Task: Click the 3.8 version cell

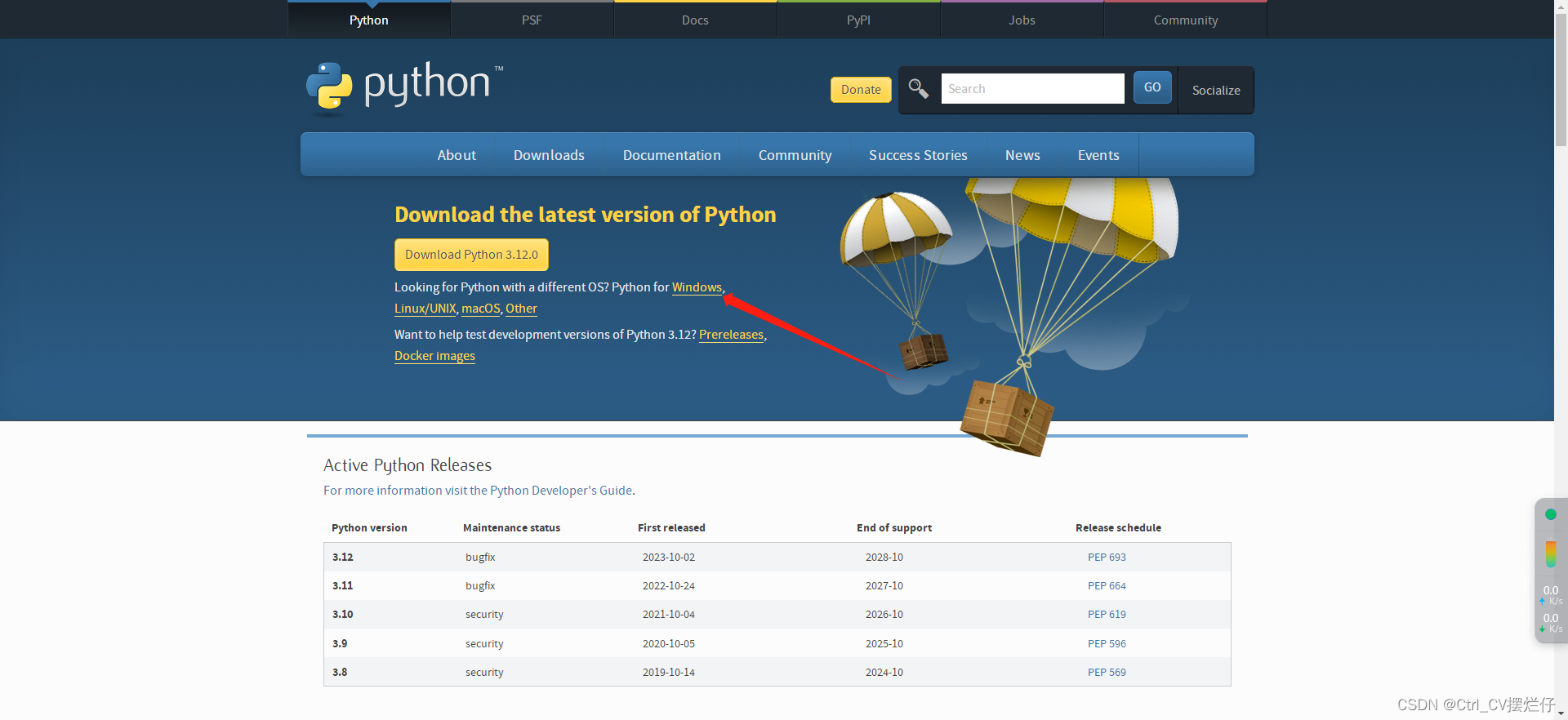Action: click(340, 673)
